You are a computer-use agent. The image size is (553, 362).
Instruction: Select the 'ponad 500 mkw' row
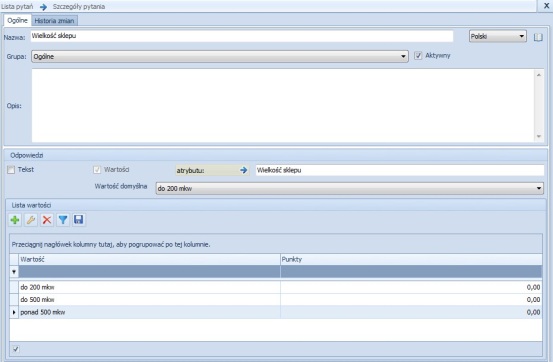coord(276,312)
